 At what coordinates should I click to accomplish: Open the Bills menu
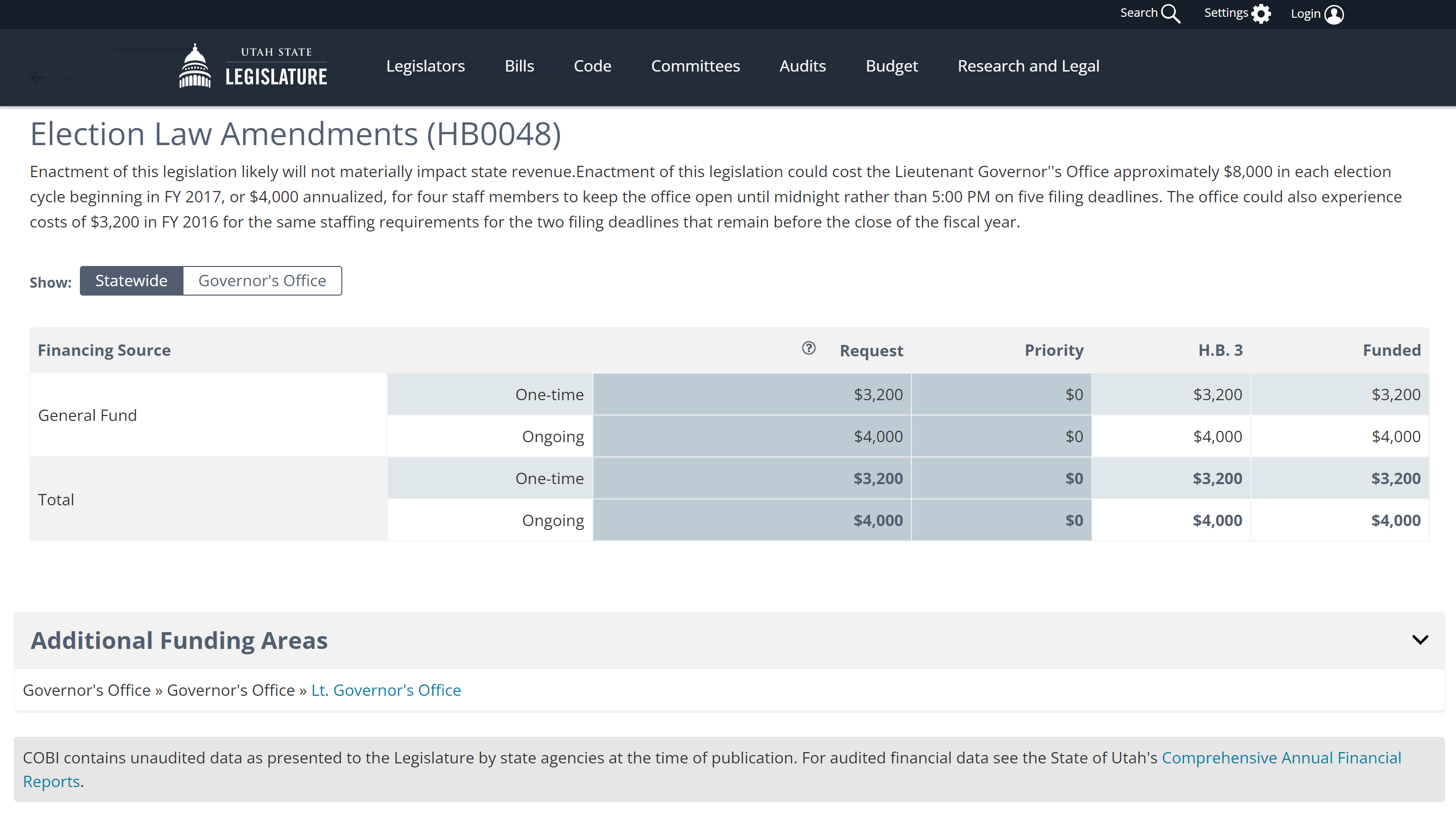[x=519, y=66]
